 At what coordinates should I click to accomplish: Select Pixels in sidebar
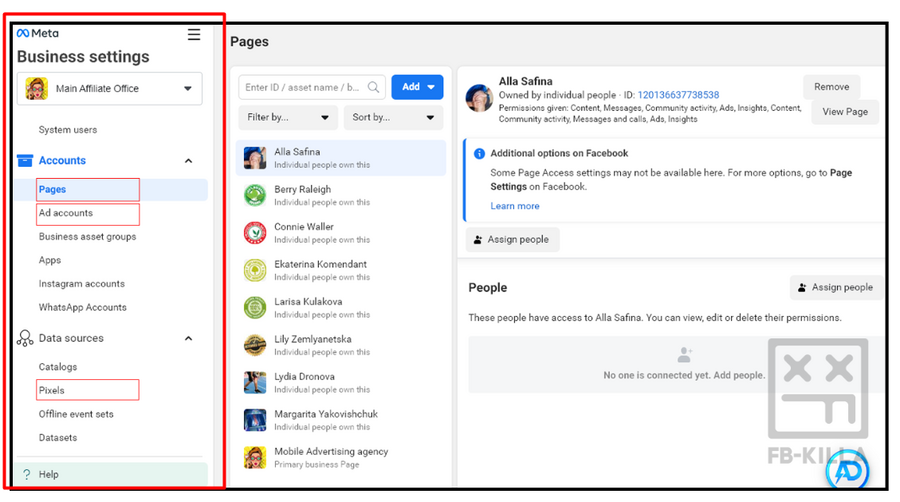[x=52, y=390]
